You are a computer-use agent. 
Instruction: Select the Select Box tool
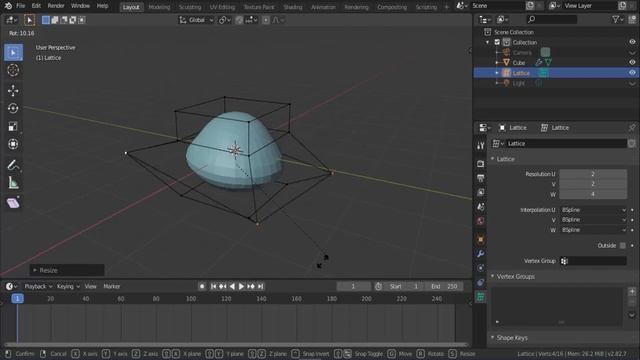pos(13,53)
